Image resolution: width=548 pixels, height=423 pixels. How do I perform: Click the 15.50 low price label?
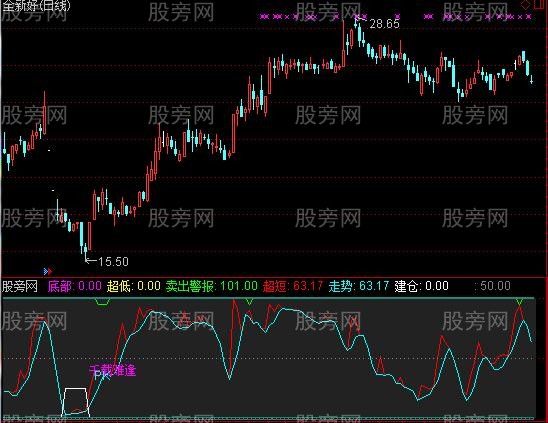[113, 261]
